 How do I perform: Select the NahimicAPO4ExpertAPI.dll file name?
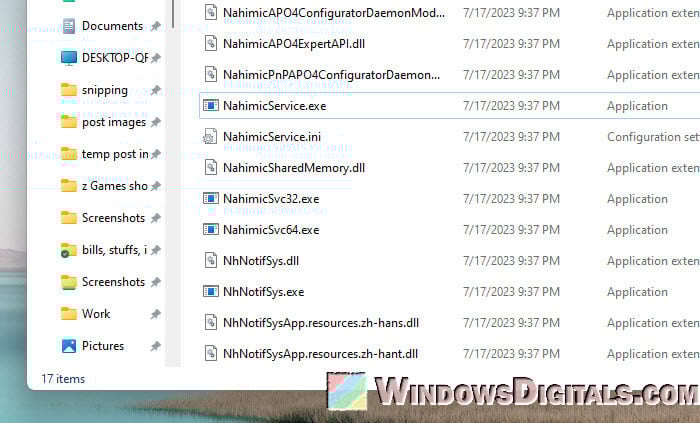point(294,44)
